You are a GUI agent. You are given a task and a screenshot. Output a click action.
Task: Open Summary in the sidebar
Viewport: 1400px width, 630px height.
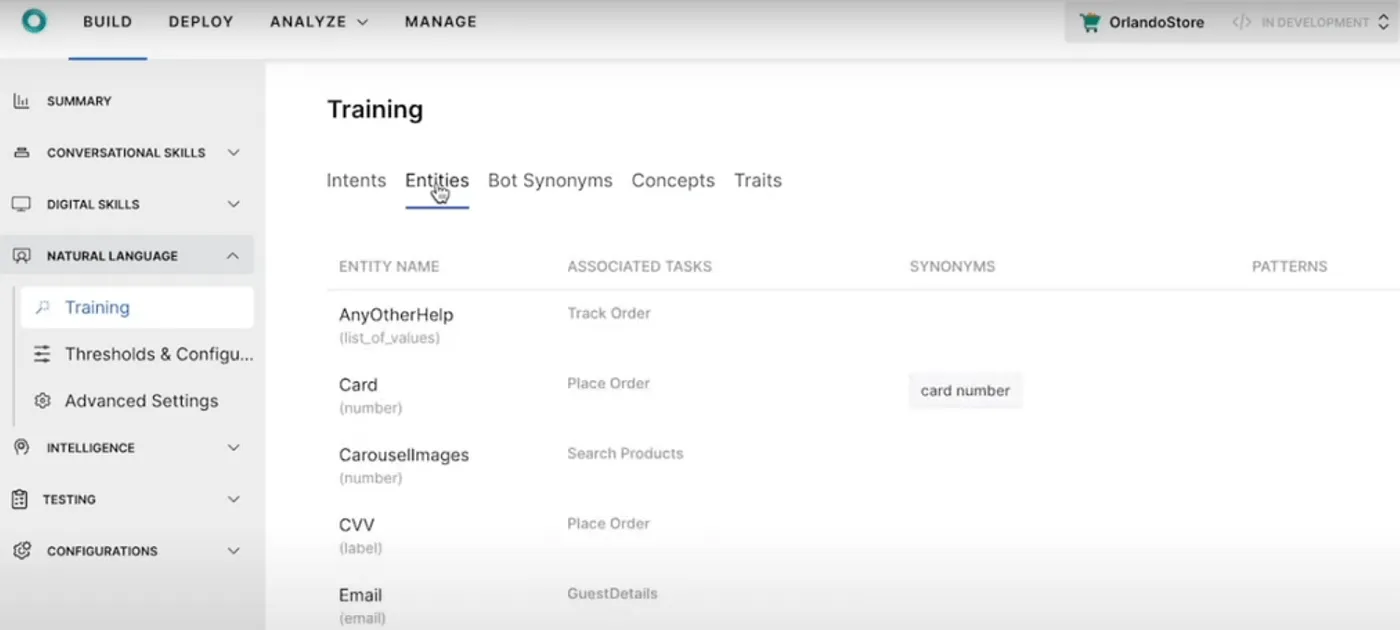tap(79, 101)
